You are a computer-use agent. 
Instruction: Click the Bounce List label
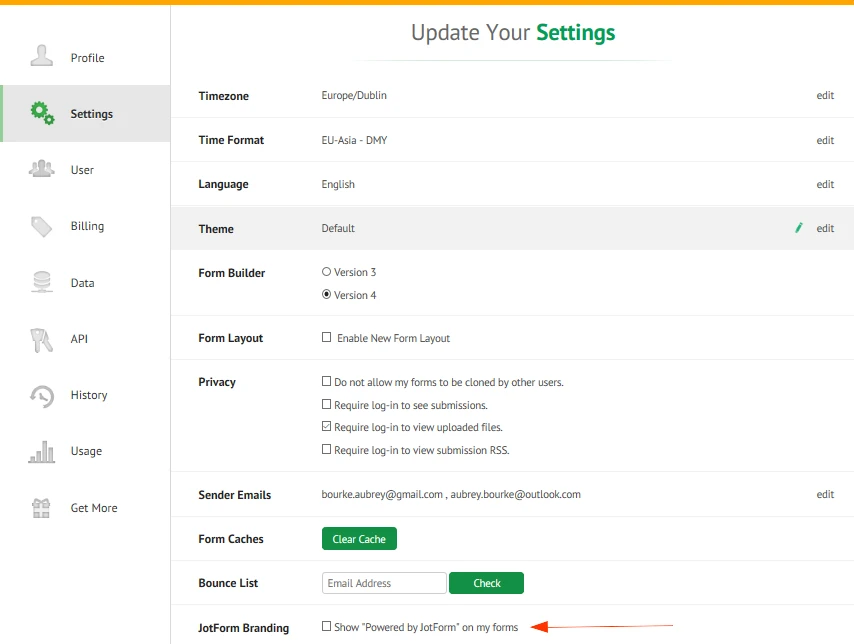point(228,583)
